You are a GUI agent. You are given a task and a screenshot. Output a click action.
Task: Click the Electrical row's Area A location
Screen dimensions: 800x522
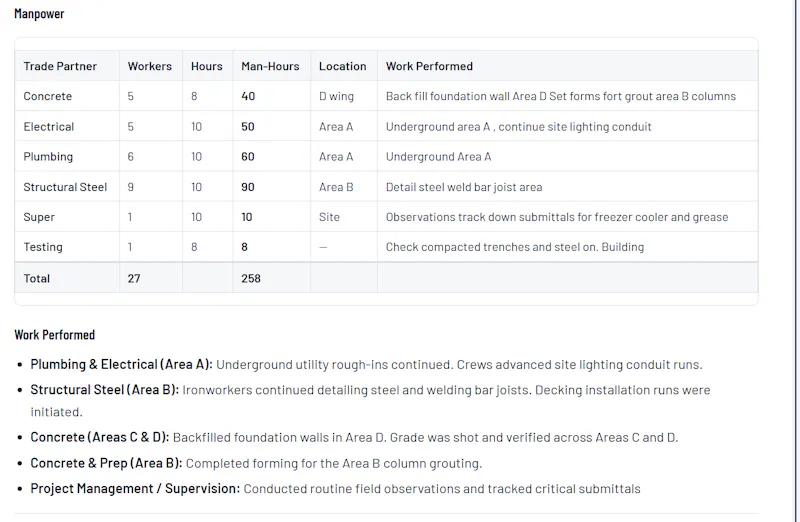[x=336, y=127]
